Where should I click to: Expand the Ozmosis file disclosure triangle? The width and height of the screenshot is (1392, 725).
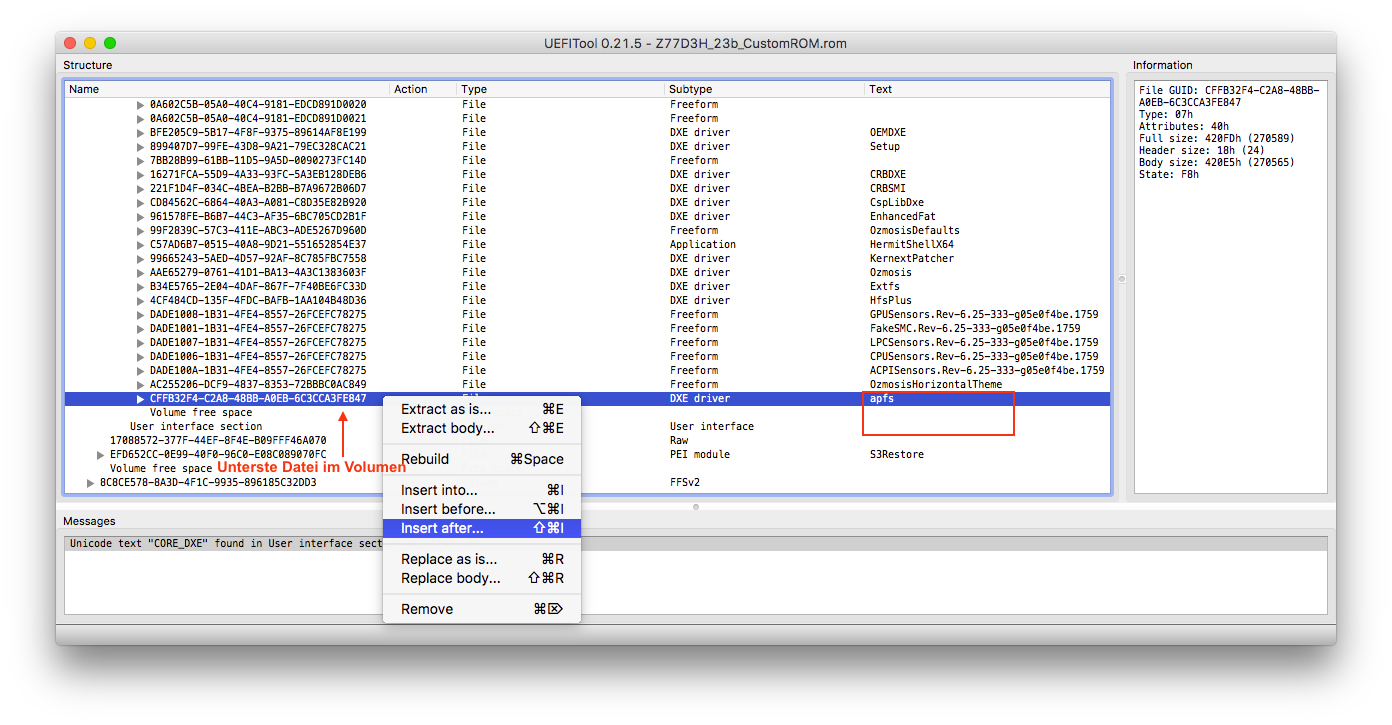[140, 272]
